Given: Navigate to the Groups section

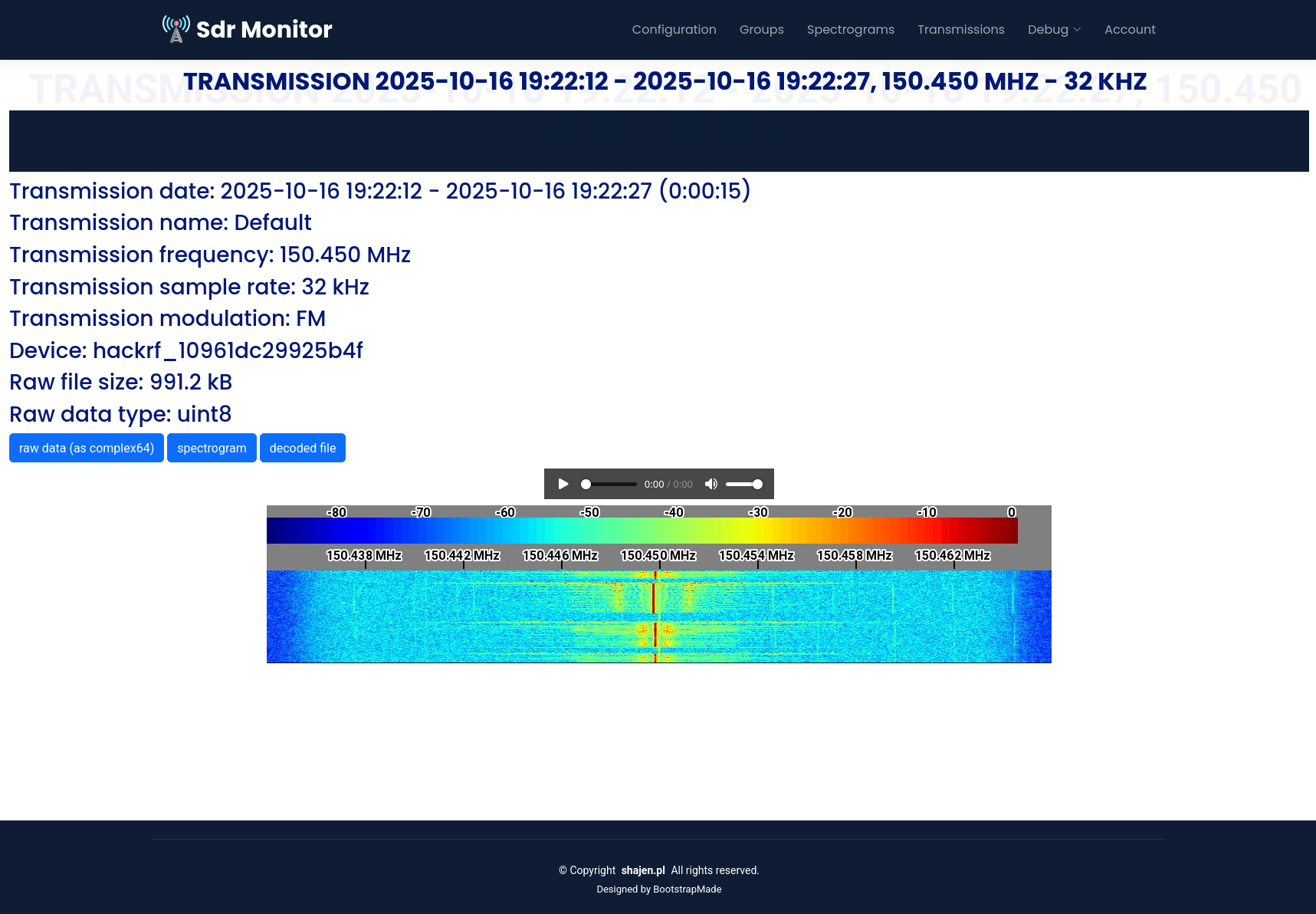Looking at the screenshot, I should coord(761,29).
